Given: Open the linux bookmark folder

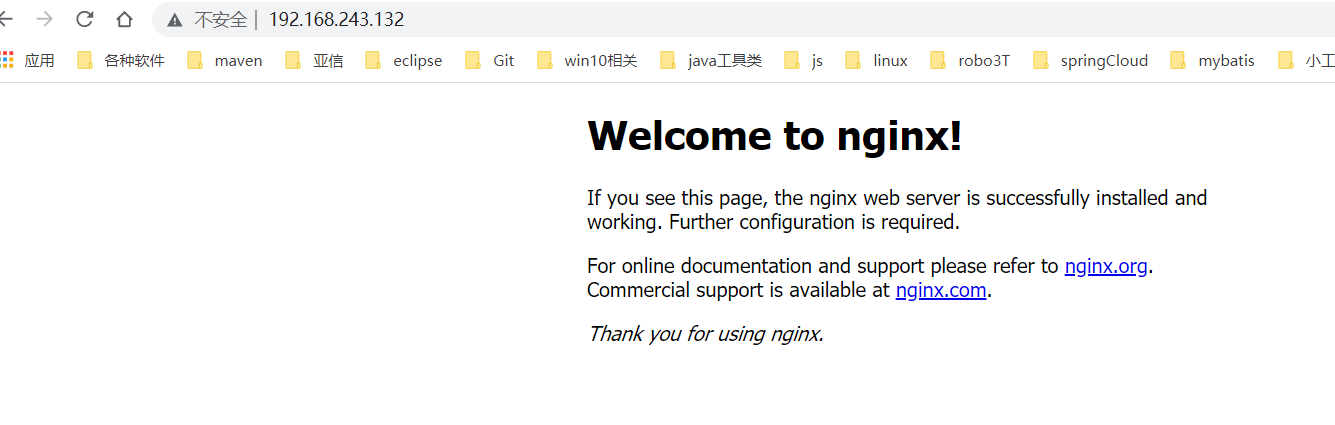Looking at the screenshot, I should pyautogui.click(x=877, y=60).
